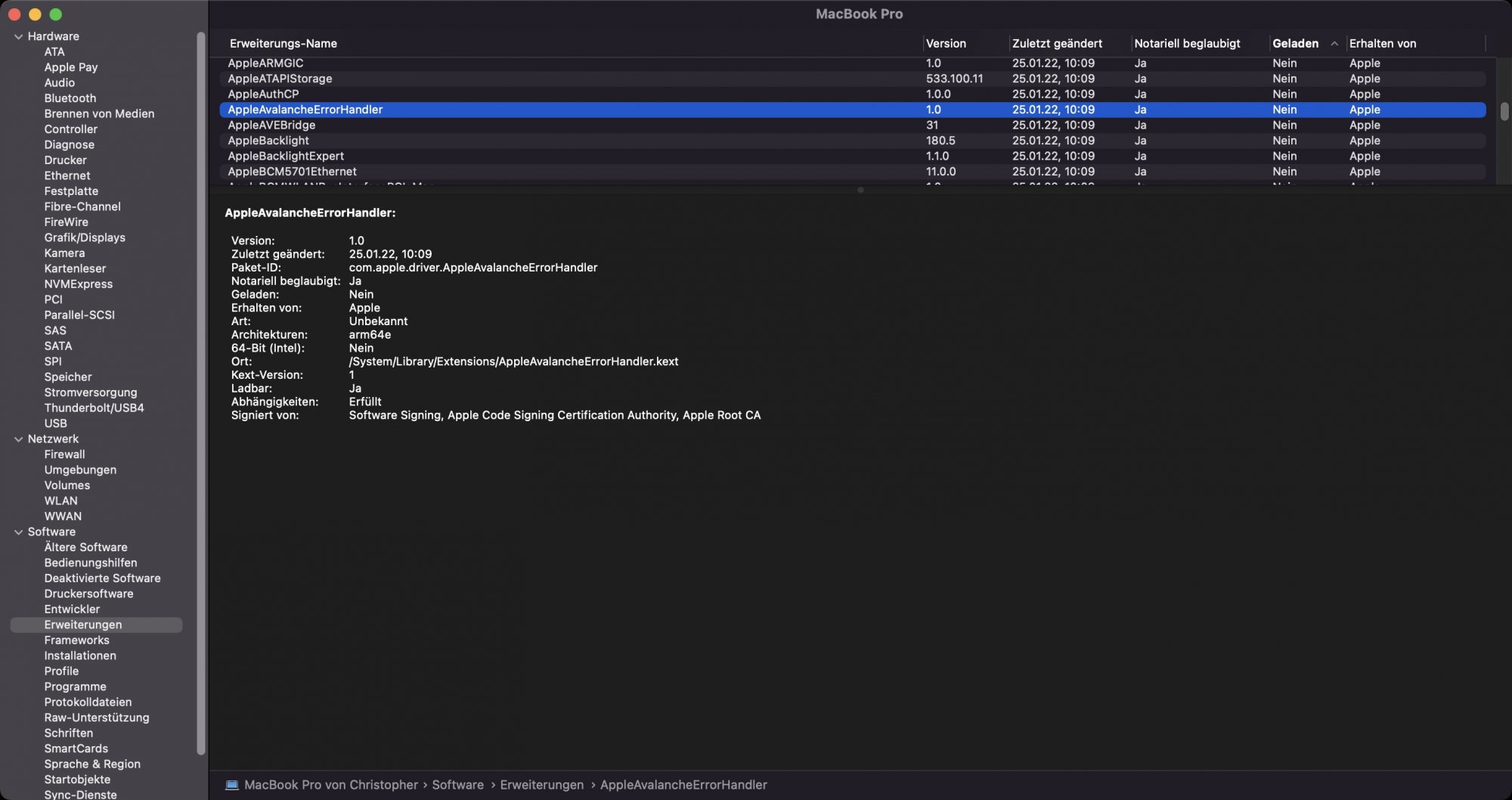Image resolution: width=1512 pixels, height=800 pixels.
Task: Open Programme in the sidebar
Action: [75, 687]
